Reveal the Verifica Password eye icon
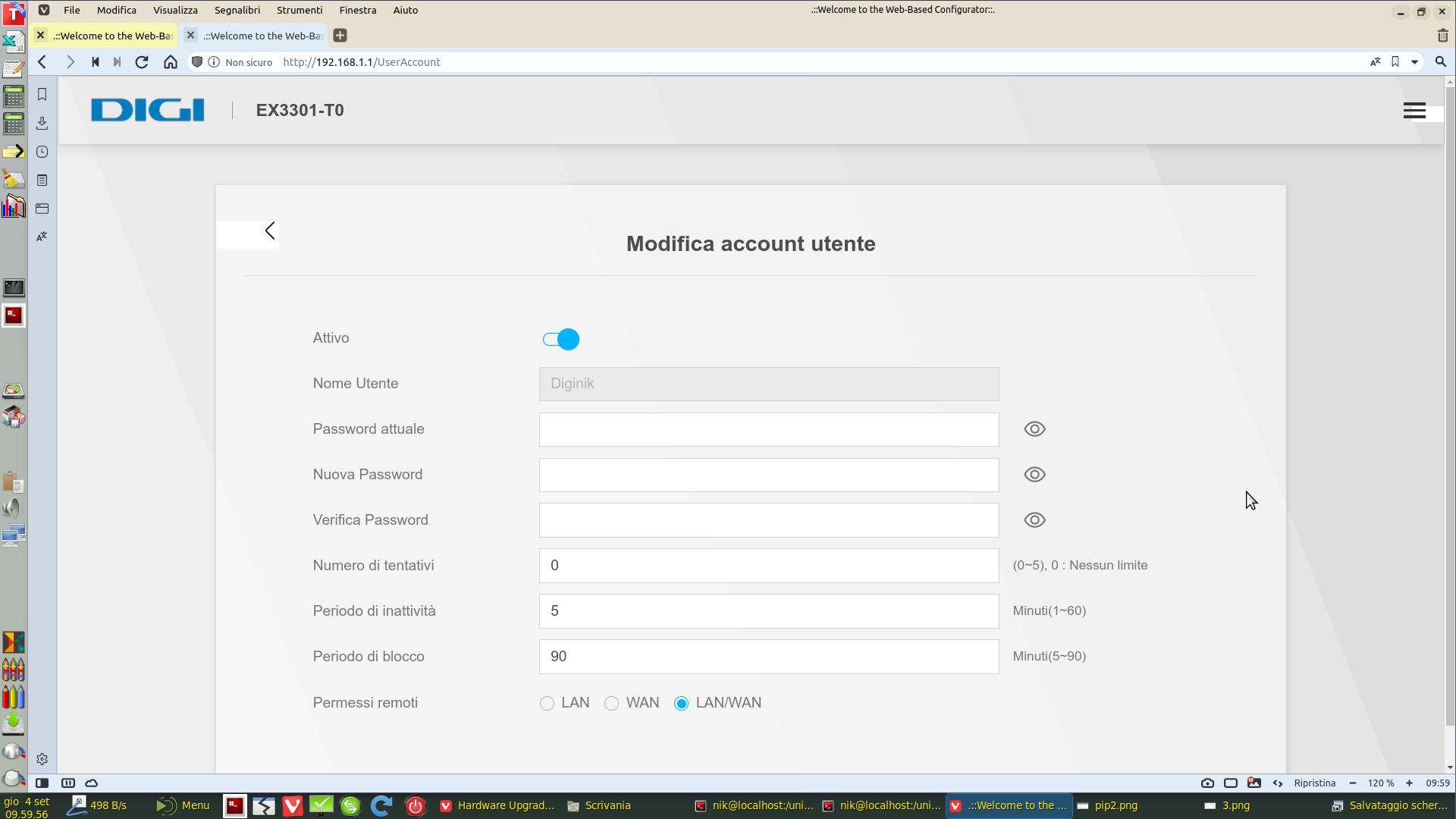1456x819 pixels. pos(1034,520)
